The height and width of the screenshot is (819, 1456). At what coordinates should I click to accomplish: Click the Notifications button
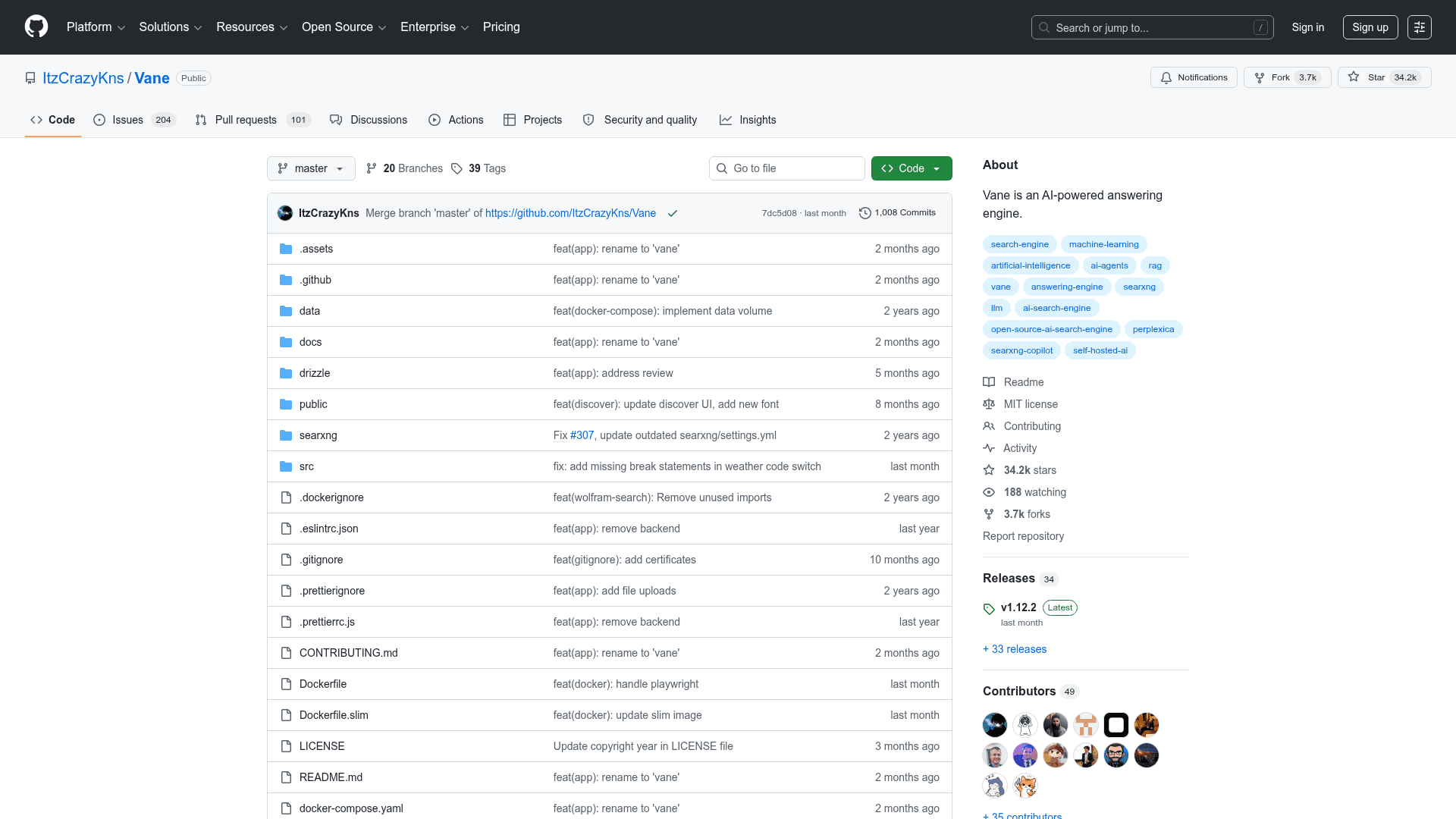point(1194,77)
